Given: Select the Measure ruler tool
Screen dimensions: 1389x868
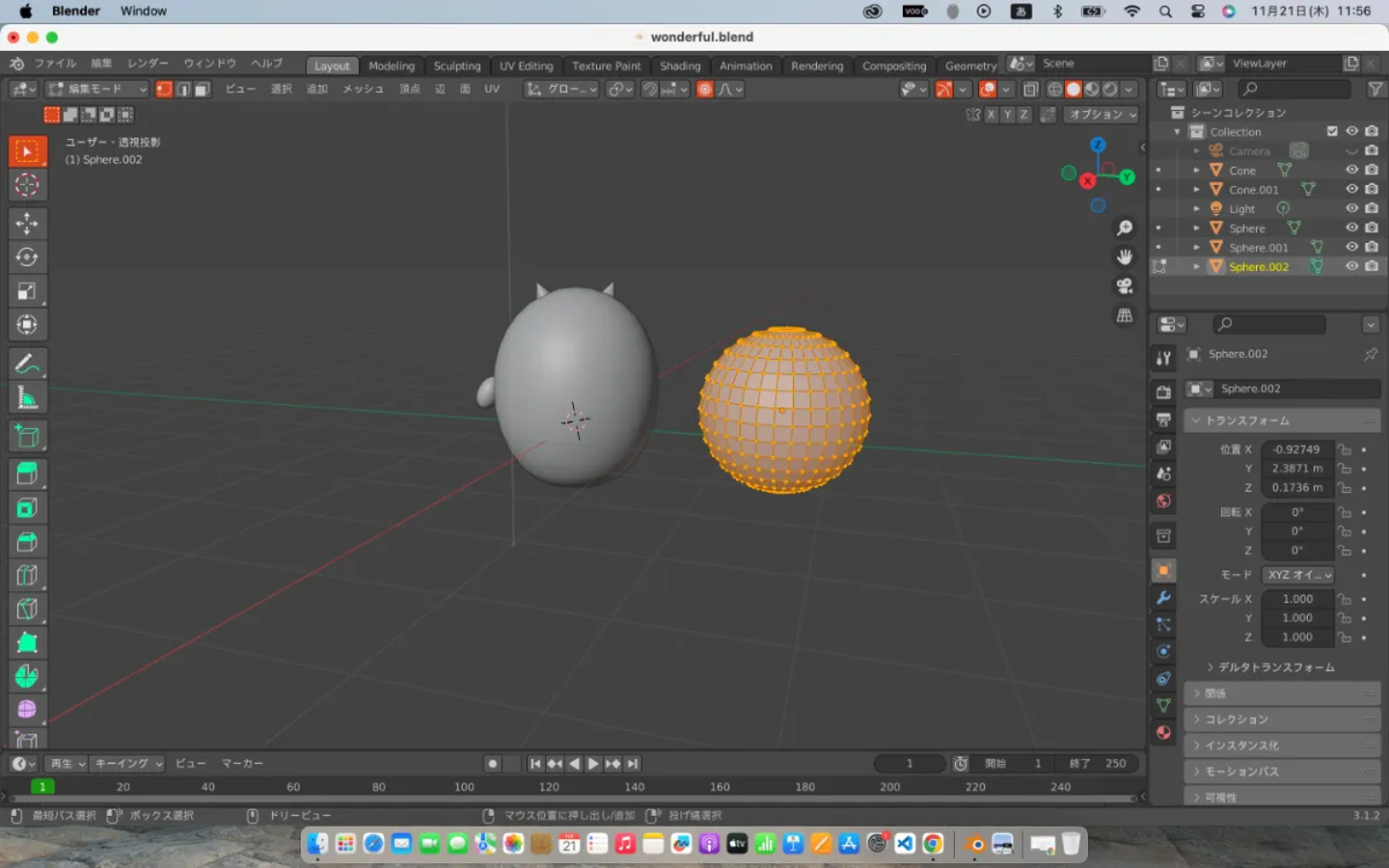Looking at the screenshot, I should point(27,397).
